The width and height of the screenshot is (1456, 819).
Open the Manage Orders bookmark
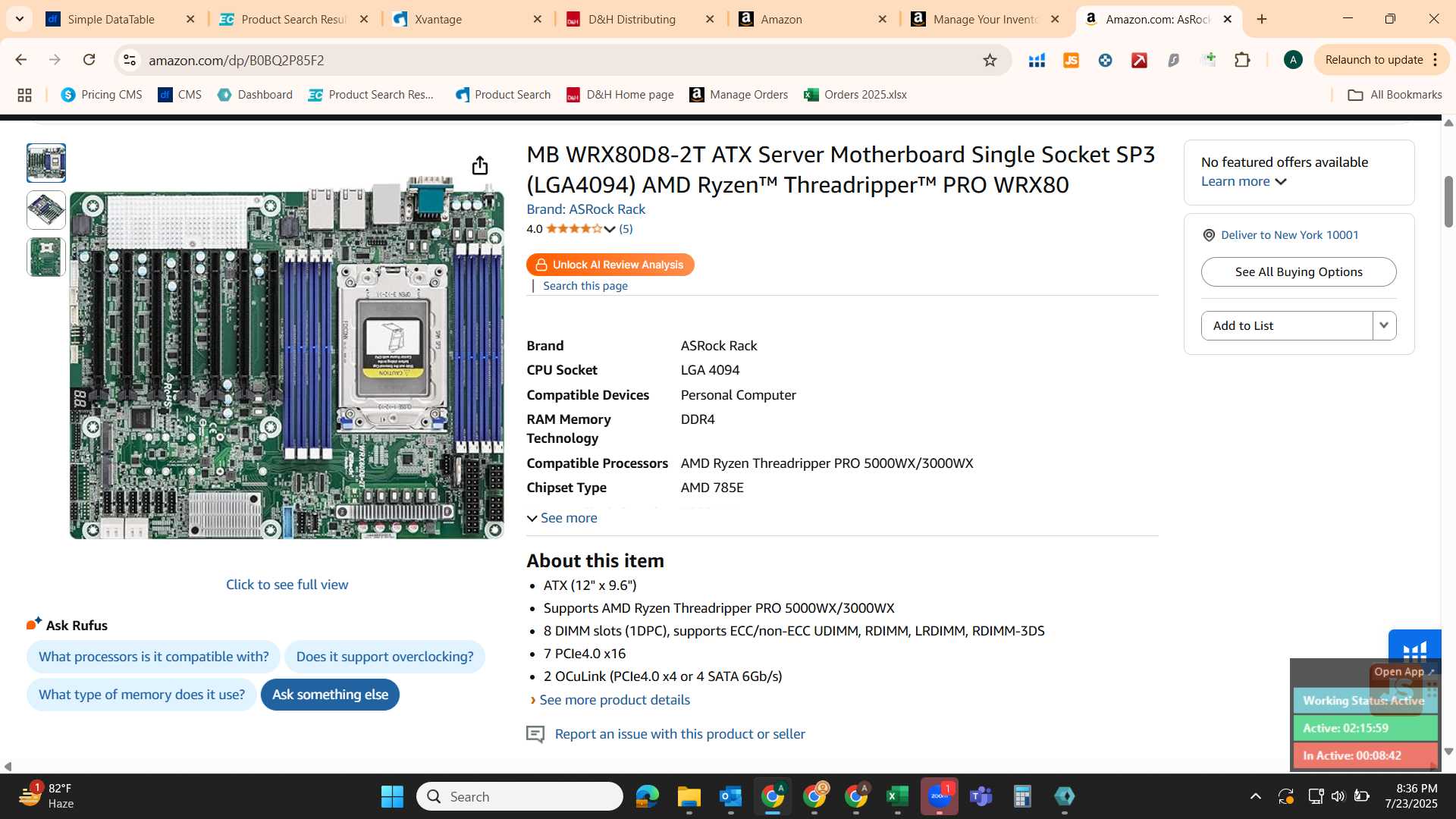739,95
